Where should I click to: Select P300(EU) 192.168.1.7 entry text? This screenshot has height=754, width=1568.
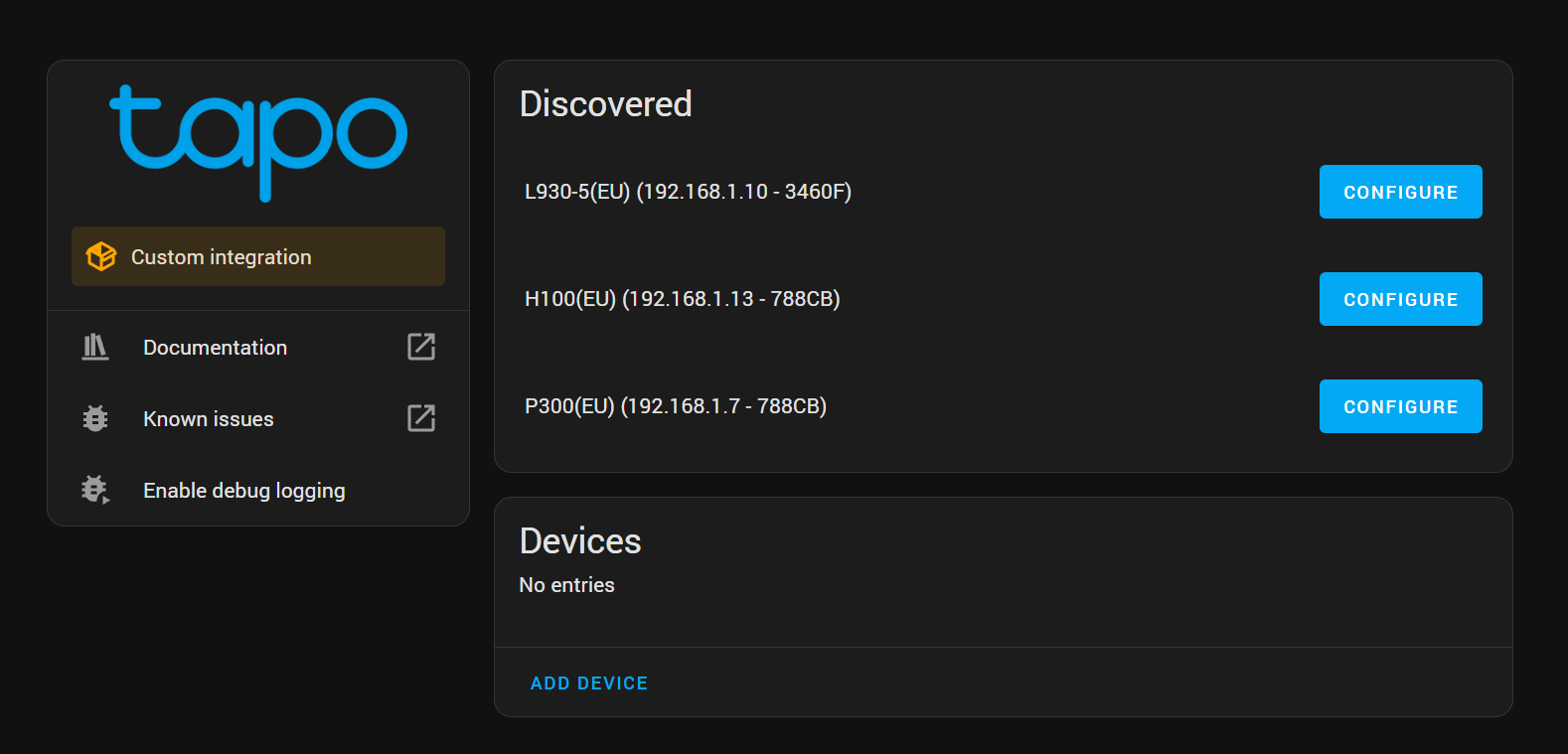(676, 406)
